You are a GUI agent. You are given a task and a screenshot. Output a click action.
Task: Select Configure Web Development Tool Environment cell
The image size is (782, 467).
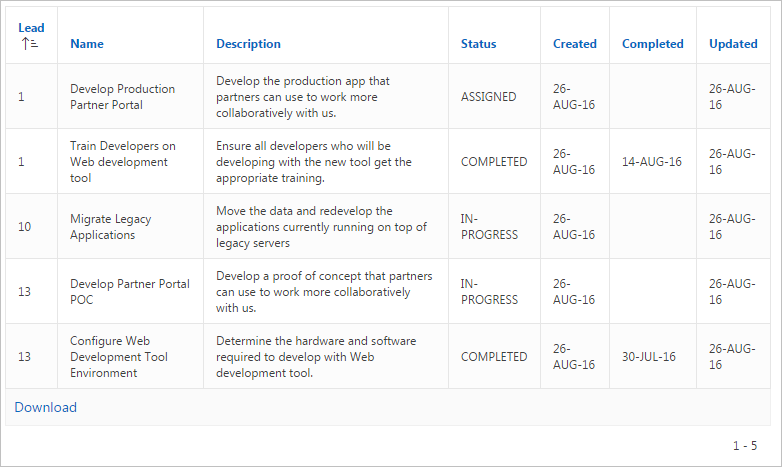(118, 357)
